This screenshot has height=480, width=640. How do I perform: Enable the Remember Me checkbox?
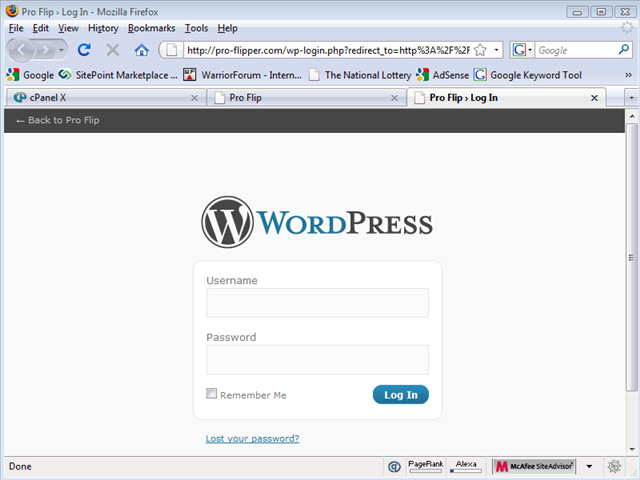pos(211,393)
